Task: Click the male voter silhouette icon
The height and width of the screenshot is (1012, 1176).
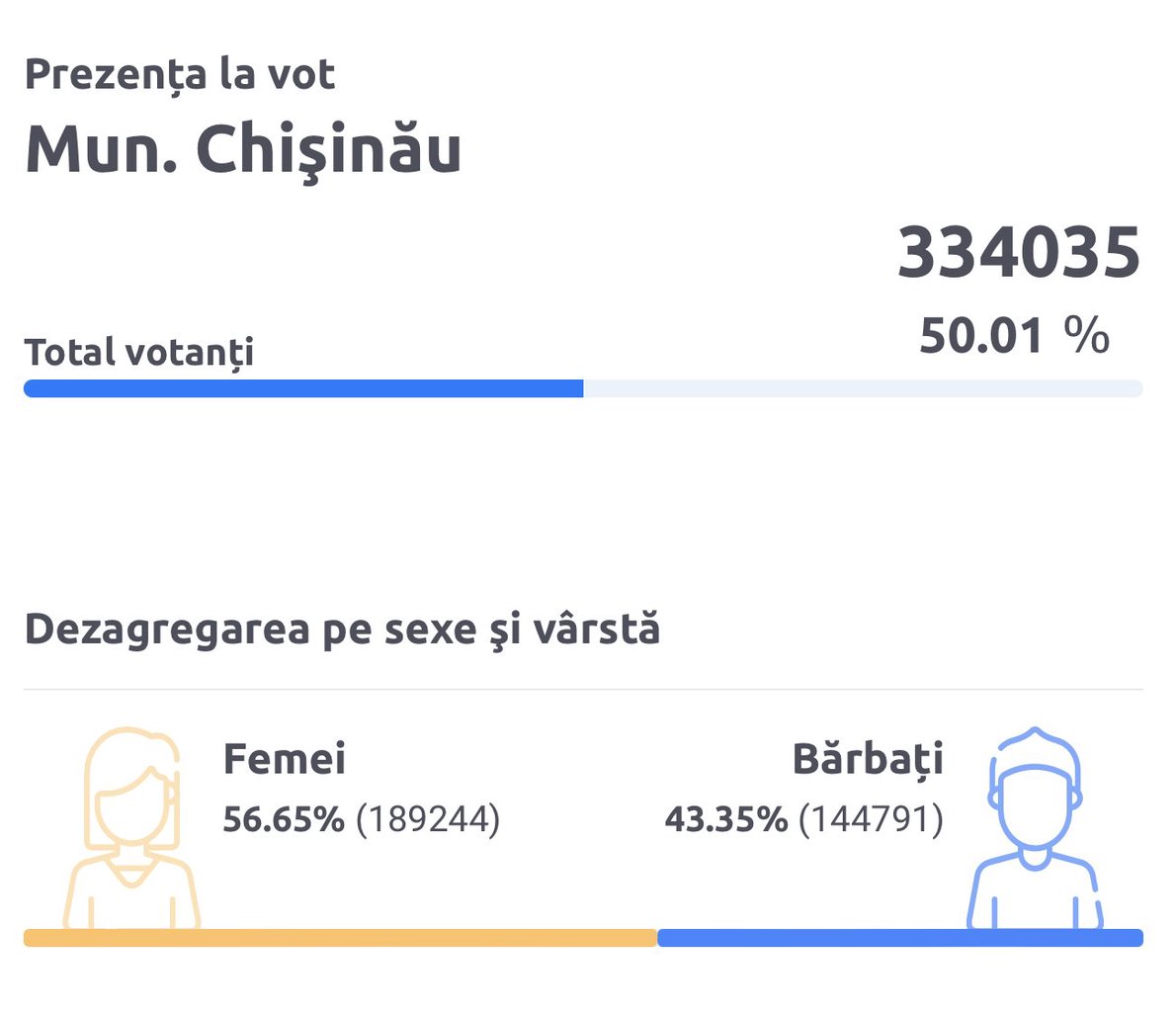Action: point(1036,828)
